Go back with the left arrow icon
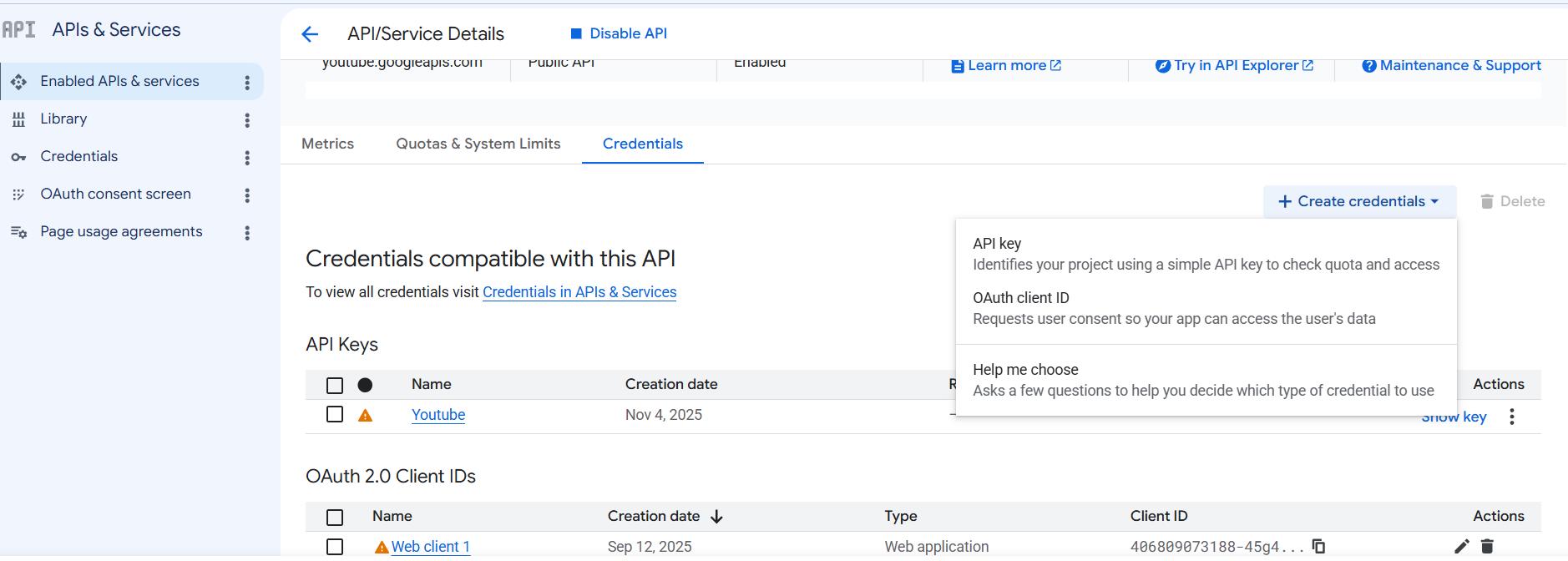 pos(310,34)
